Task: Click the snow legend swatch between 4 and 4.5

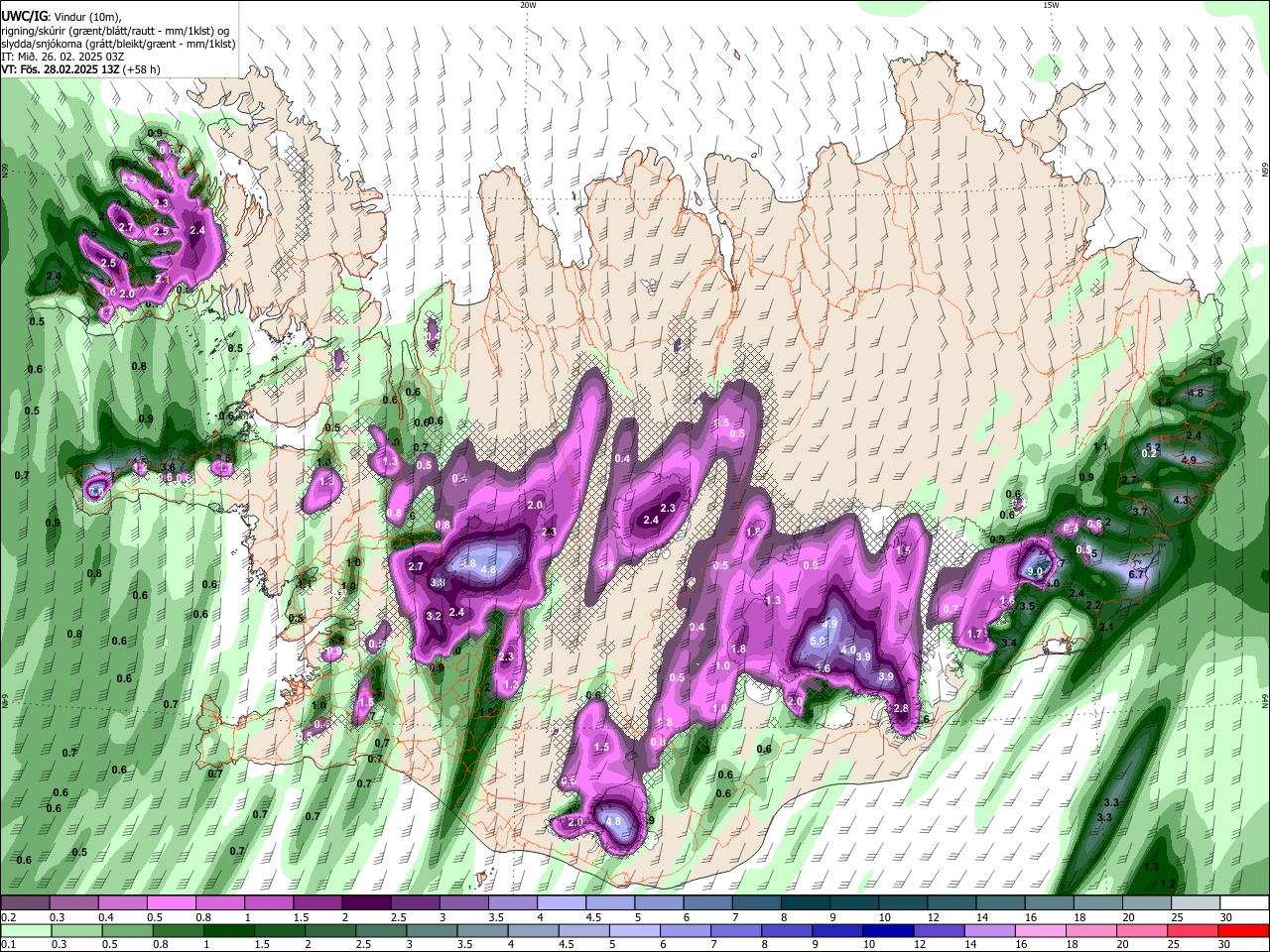Action: [x=560, y=902]
